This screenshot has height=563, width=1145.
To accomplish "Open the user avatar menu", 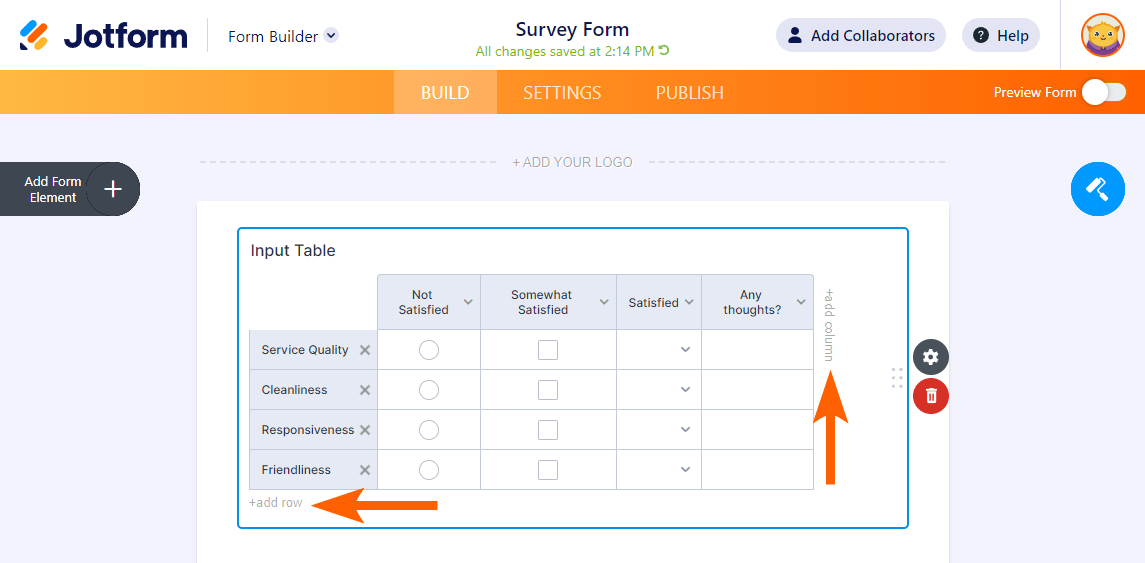I will coord(1103,36).
